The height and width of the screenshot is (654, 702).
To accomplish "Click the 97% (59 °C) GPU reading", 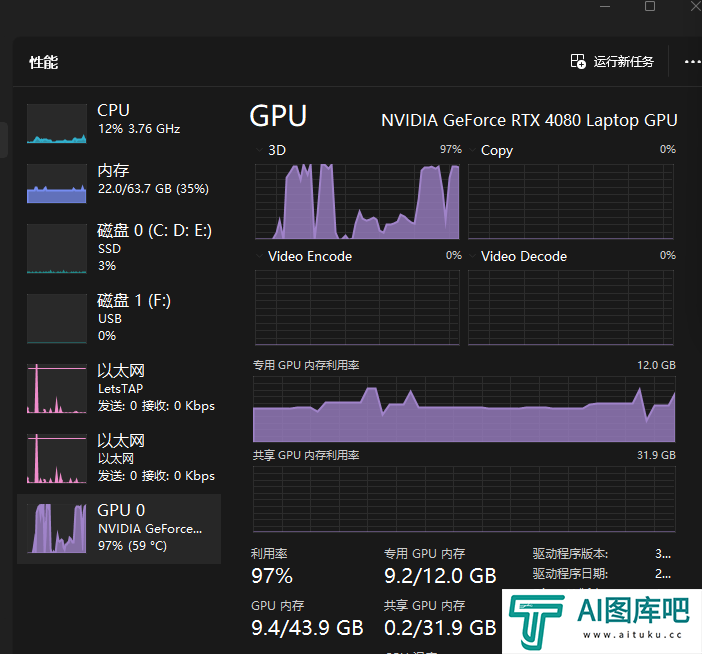I will tap(133, 546).
